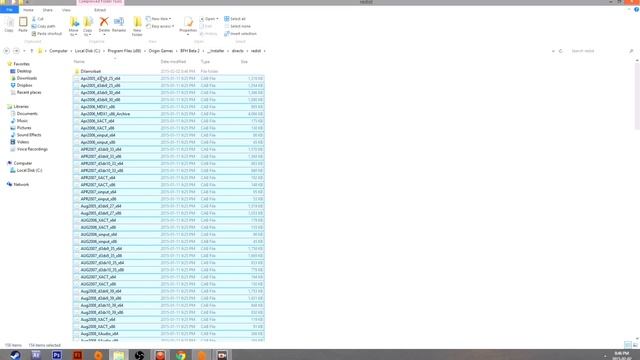Open the Delete dropdown arrow

pyautogui.click(x=104, y=35)
